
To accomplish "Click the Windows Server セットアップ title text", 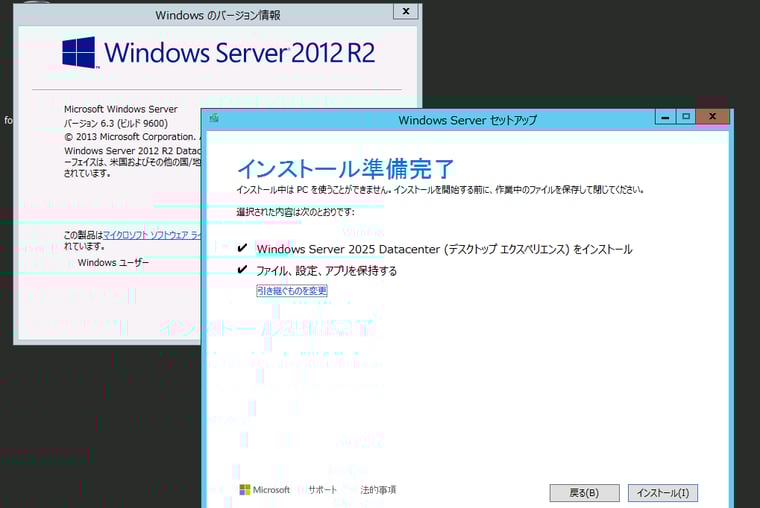I will point(468,120).
